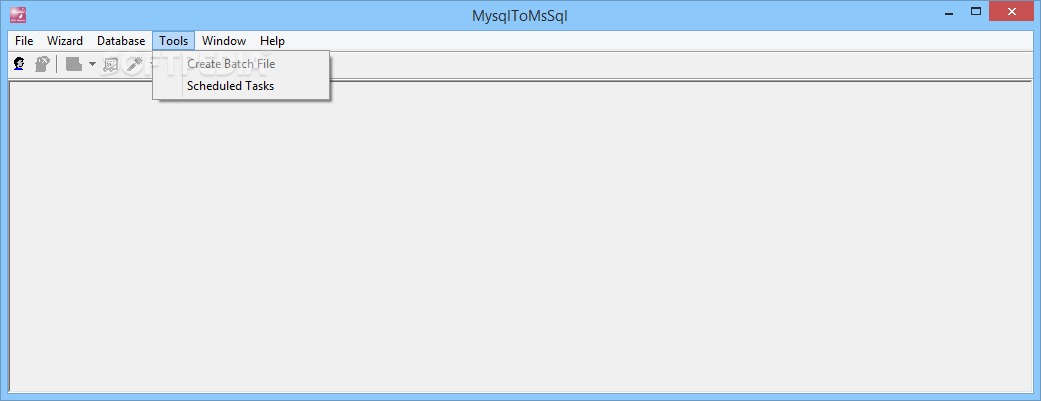
Task: Open the Database menu
Action: [x=121, y=41]
